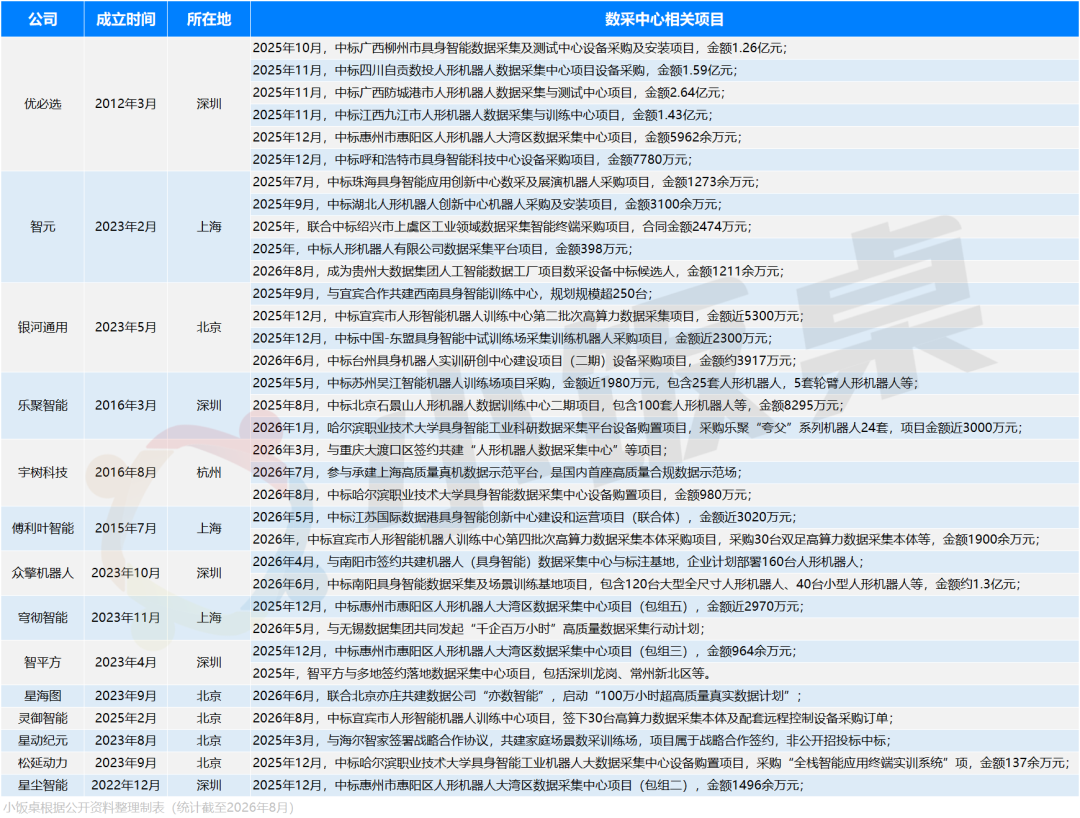This screenshot has height=818, width=1080.
Task: Select the 傅利叶智能 company cell
Action: pos(43,528)
